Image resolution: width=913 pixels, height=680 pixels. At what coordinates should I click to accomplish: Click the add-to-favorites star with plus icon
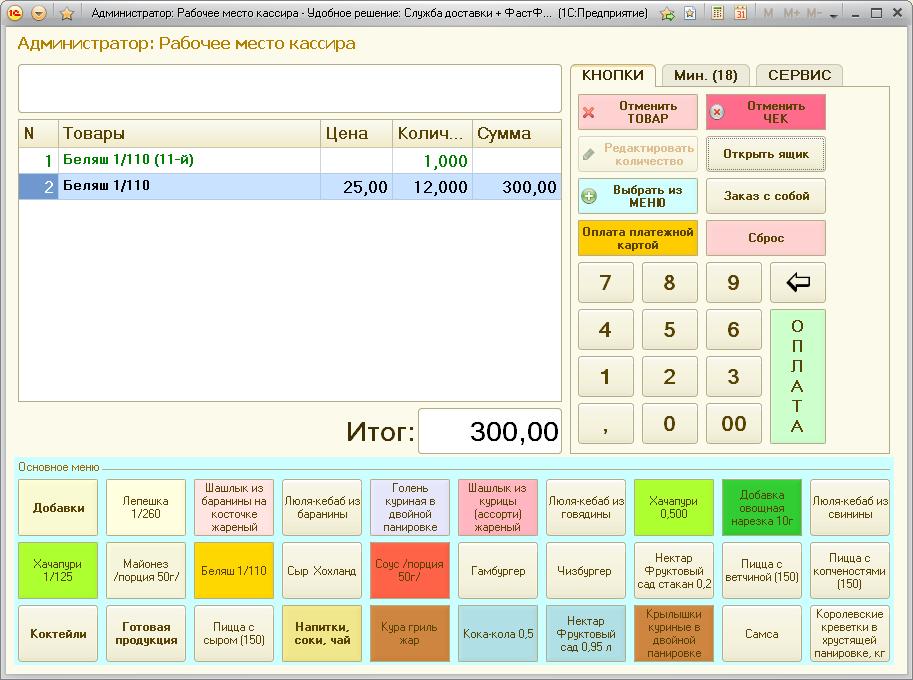[x=667, y=14]
